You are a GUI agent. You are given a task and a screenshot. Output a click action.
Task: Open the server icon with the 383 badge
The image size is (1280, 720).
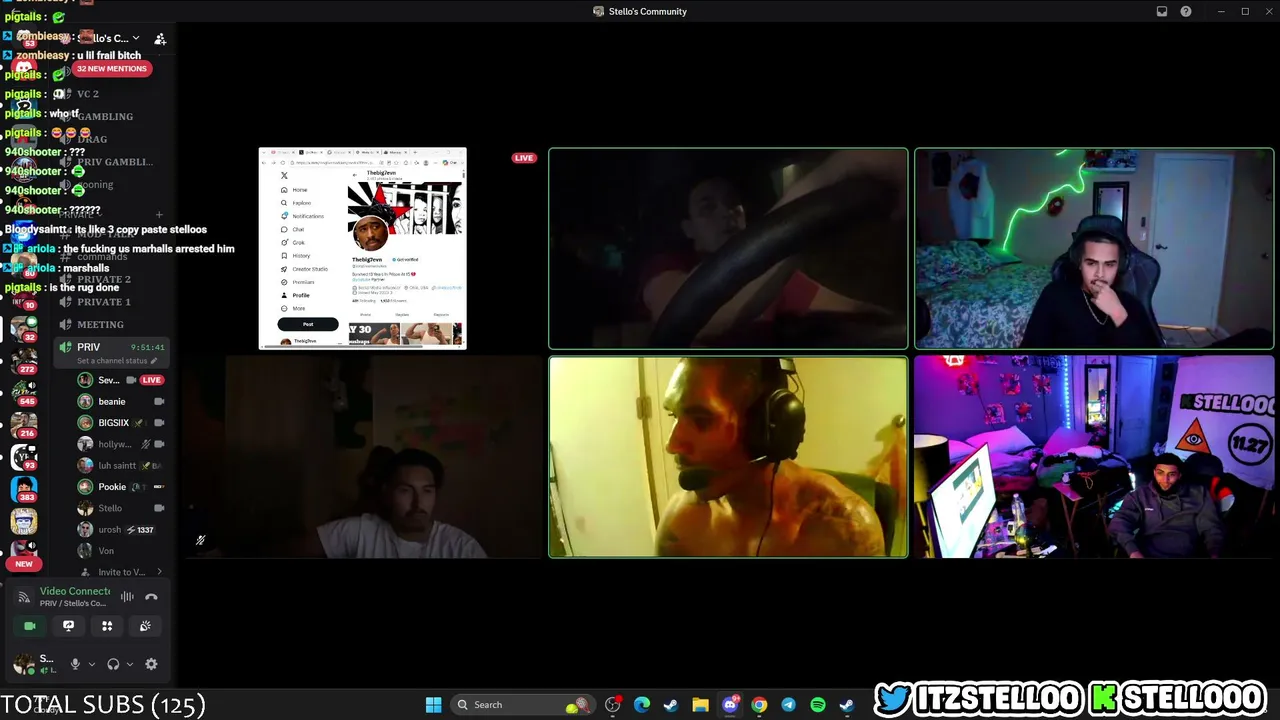tap(24, 489)
